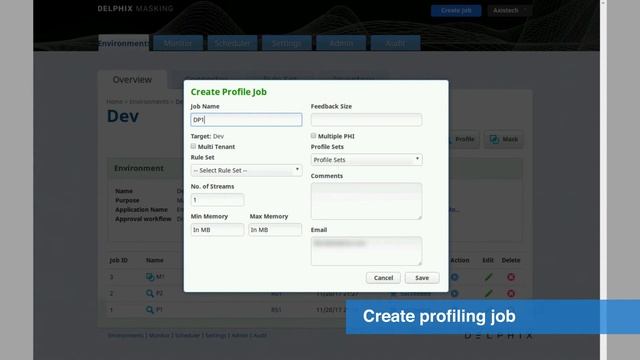Click the Min Memory input field
Screen dimensions: 640x360
point(217,230)
